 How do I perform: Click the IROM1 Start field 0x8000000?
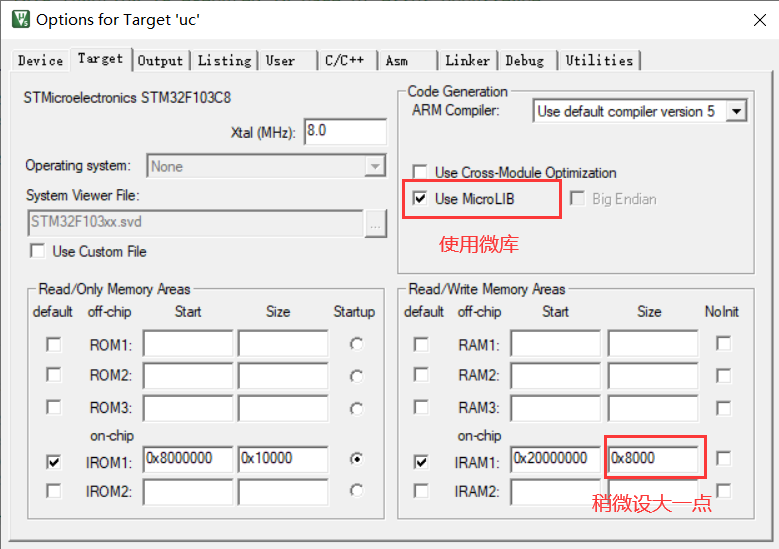[188, 459]
